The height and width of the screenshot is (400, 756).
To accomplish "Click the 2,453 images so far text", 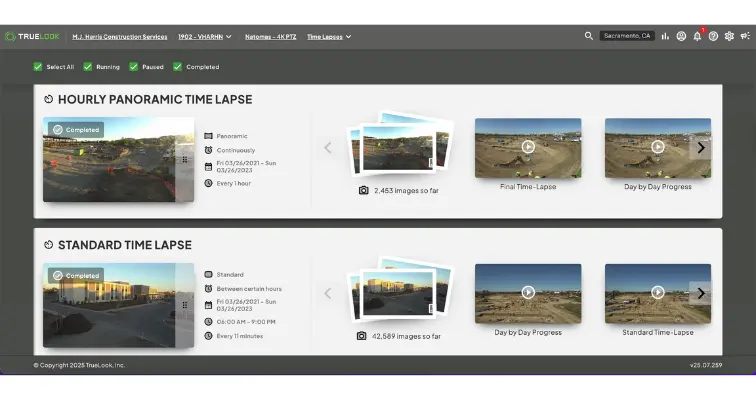I will point(406,190).
